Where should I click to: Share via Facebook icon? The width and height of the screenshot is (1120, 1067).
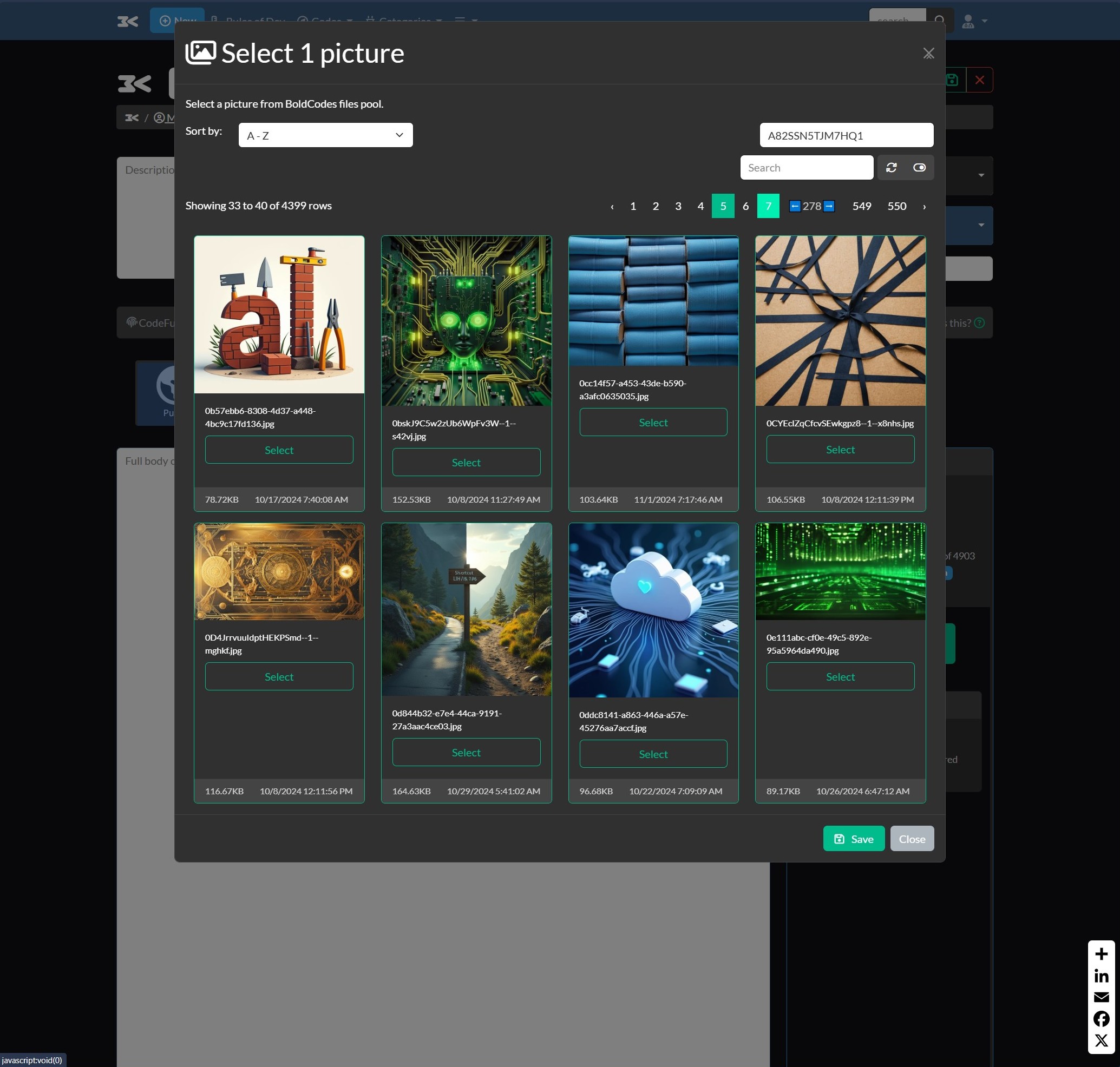pos(1101,1019)
